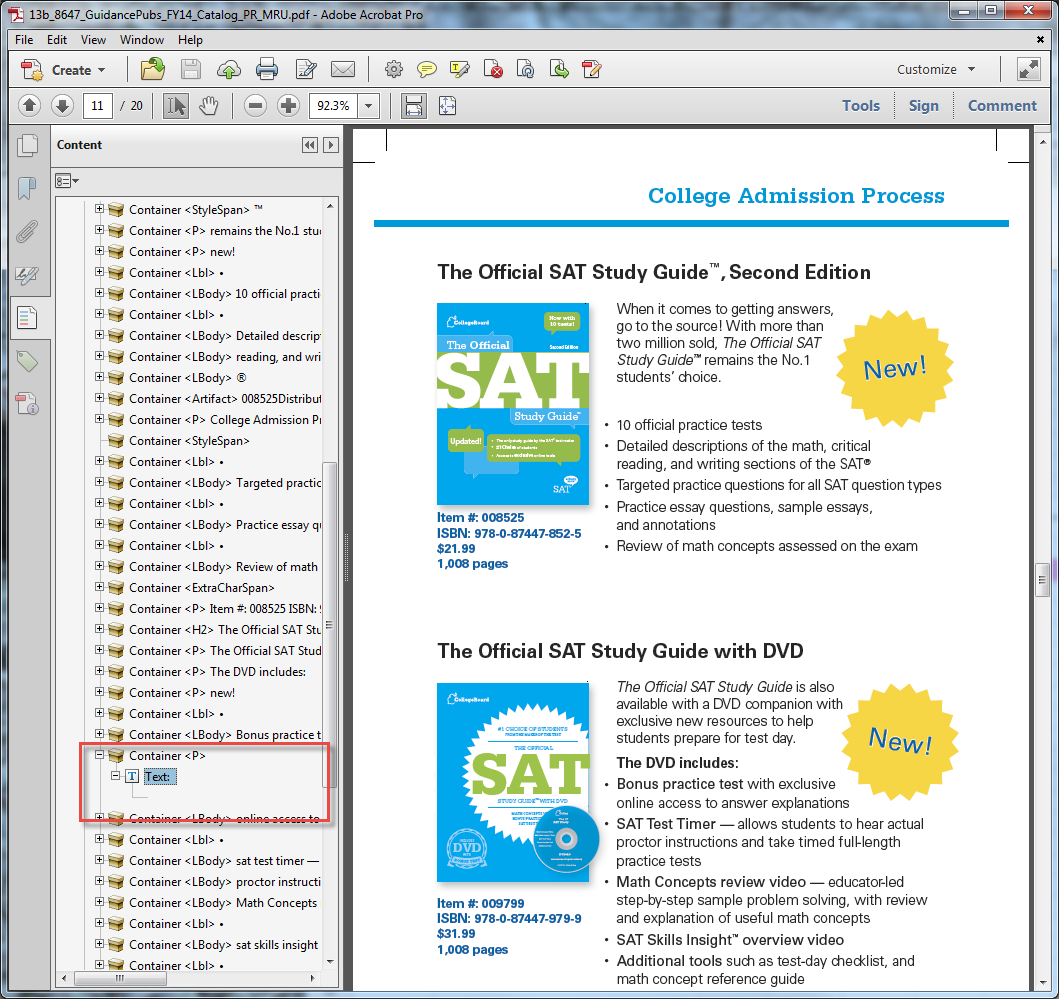Click the Print file icon
This screenshot has height=999, width=1059.
click(267, 69)
